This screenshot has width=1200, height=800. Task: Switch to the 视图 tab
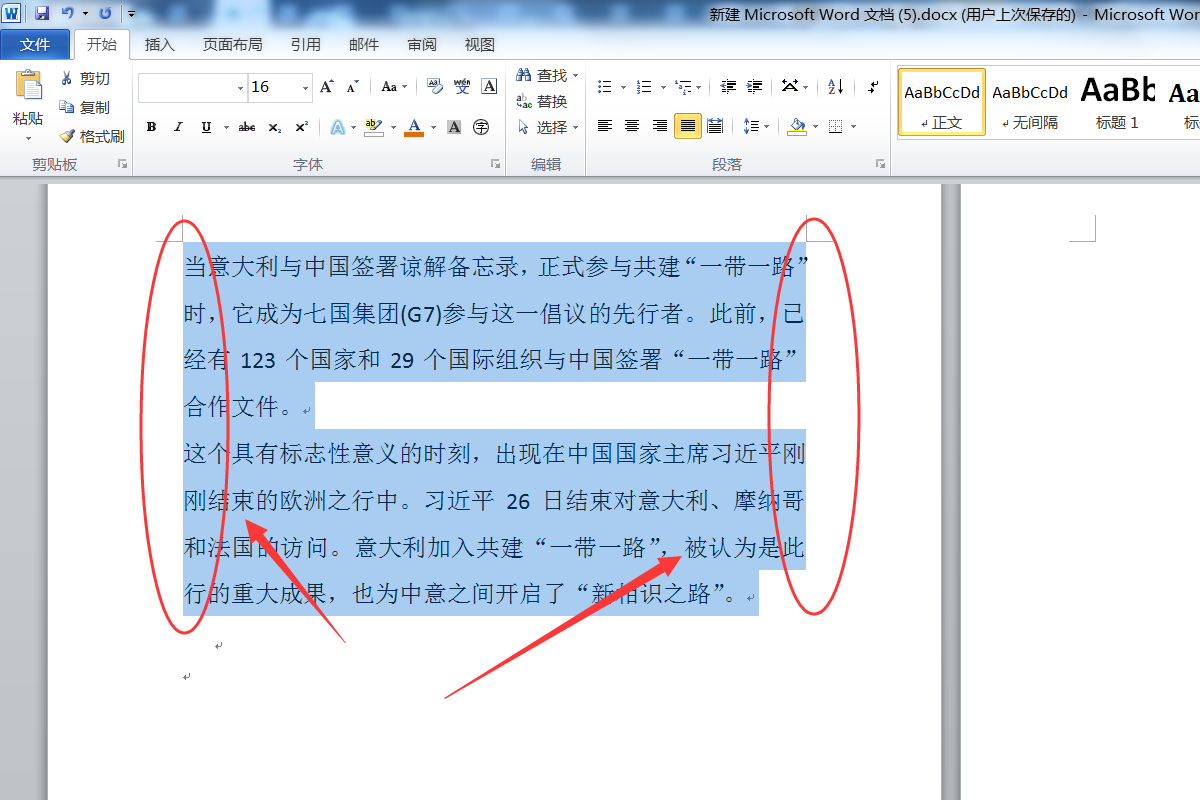click(x=480, y=45)
